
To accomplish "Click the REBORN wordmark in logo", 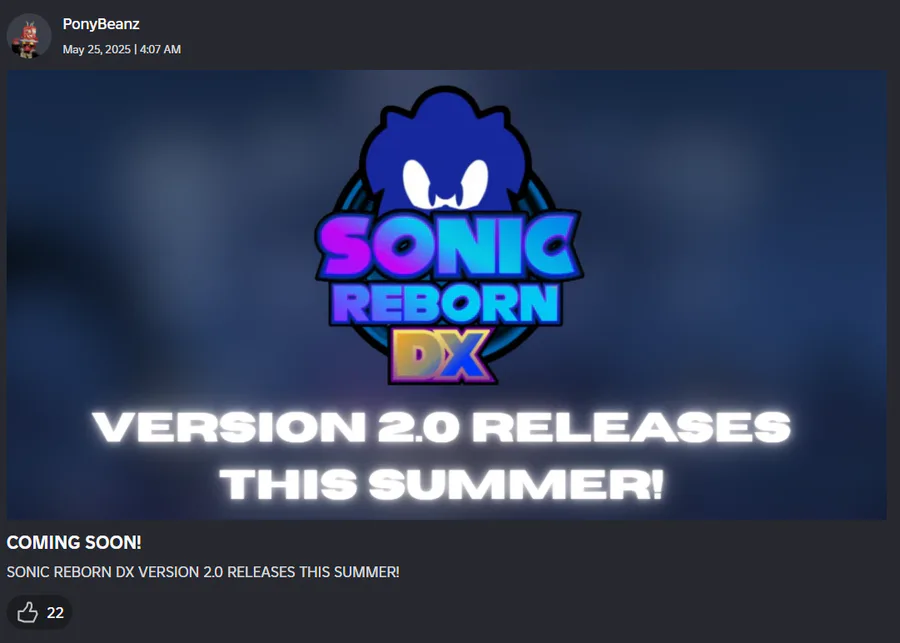I will (445, 303).
